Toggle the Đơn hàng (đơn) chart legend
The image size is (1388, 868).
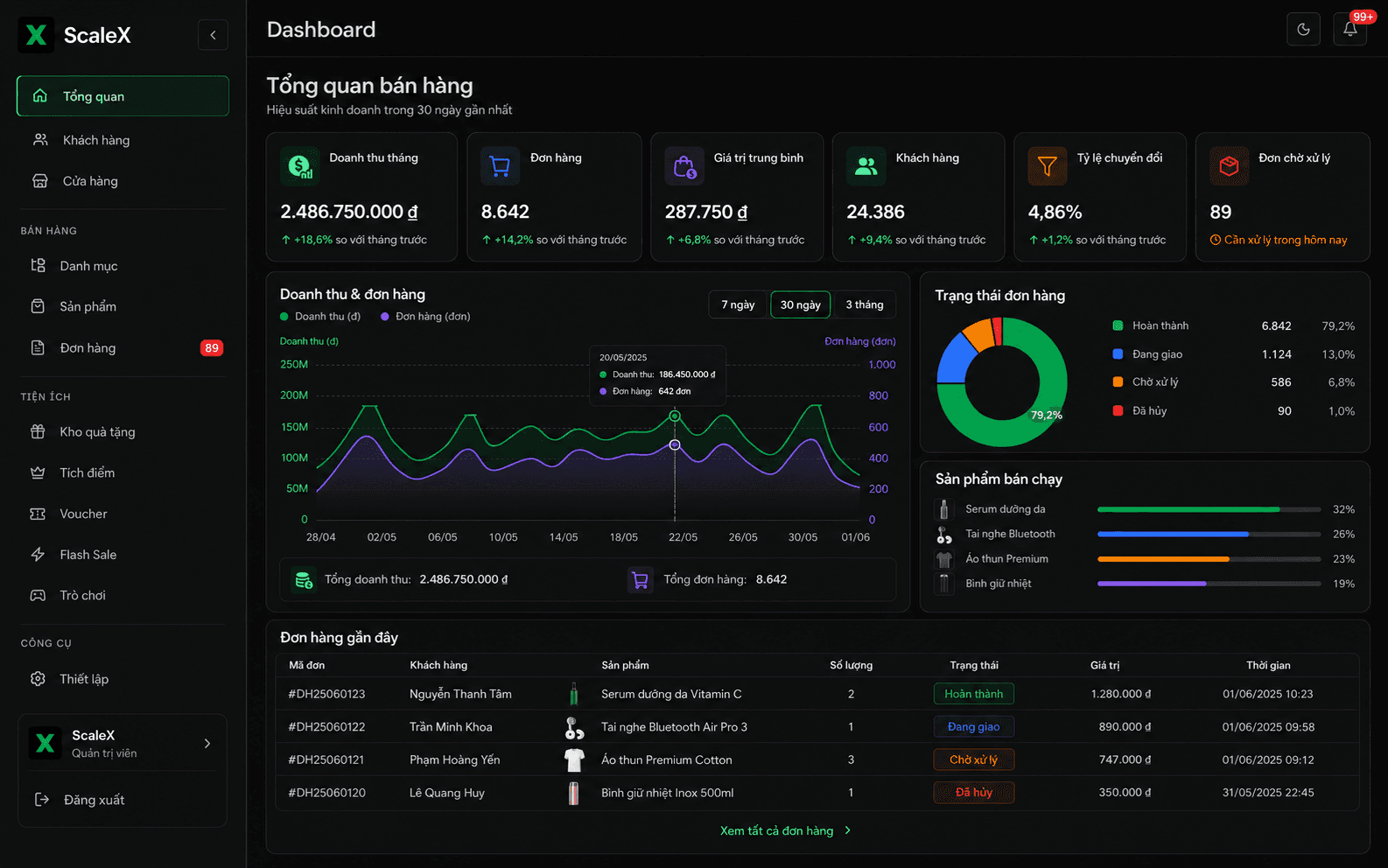click(x=425, y=317)
